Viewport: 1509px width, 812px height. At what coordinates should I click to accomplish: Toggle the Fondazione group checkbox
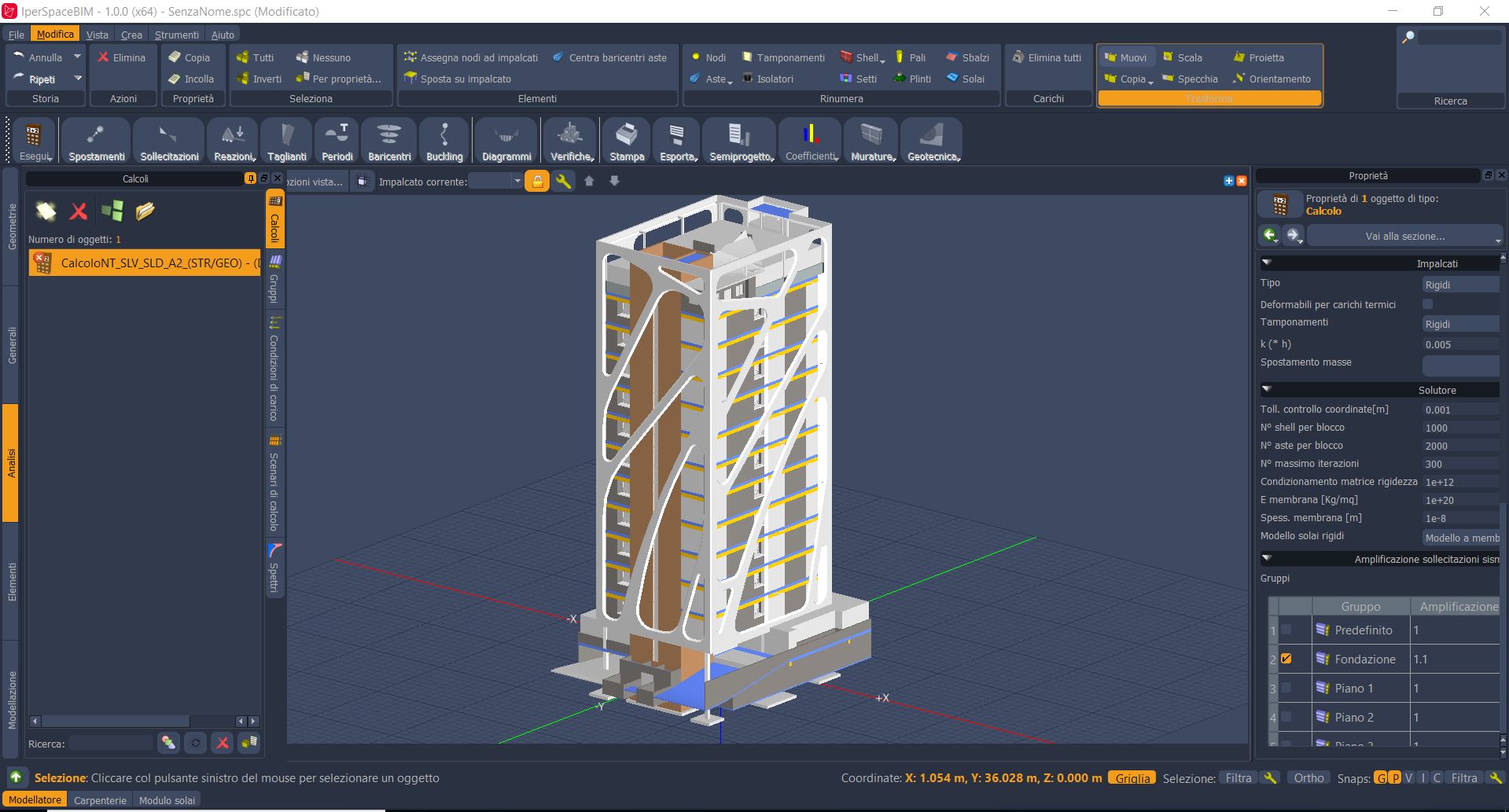[1286, 659]
